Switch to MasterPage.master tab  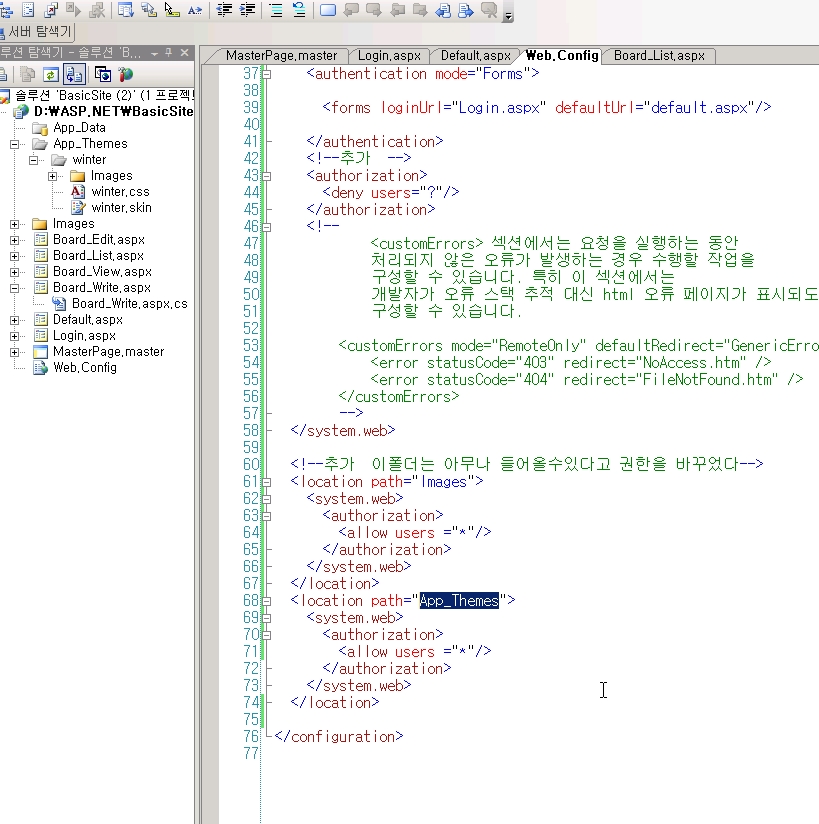pyautogui.click(x=281, y=56)
